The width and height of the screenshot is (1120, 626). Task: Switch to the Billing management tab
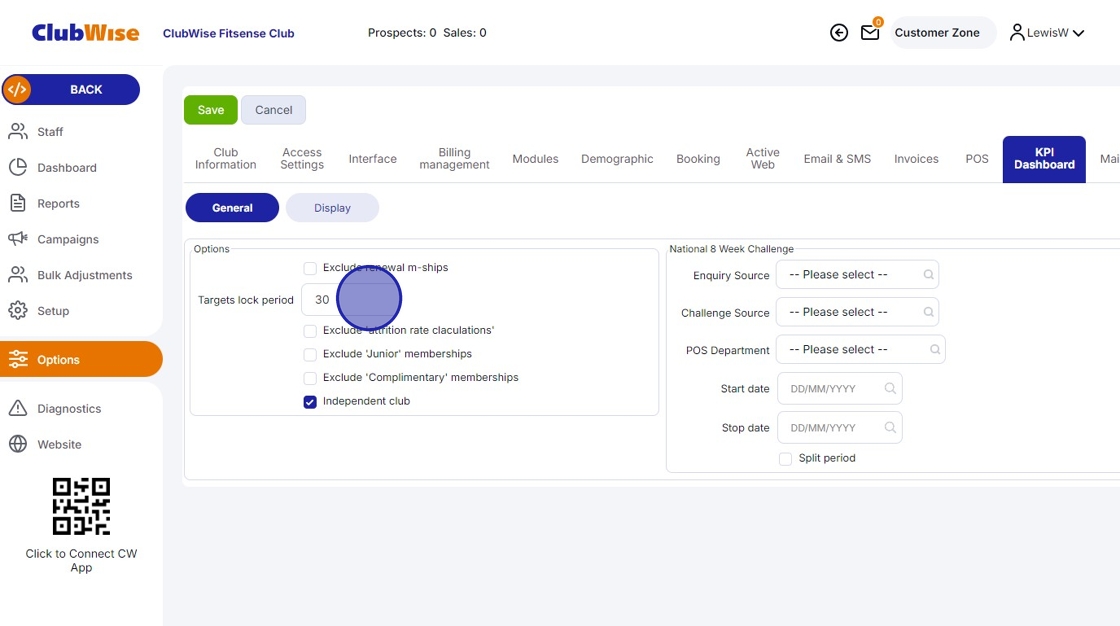coord(454,159)
